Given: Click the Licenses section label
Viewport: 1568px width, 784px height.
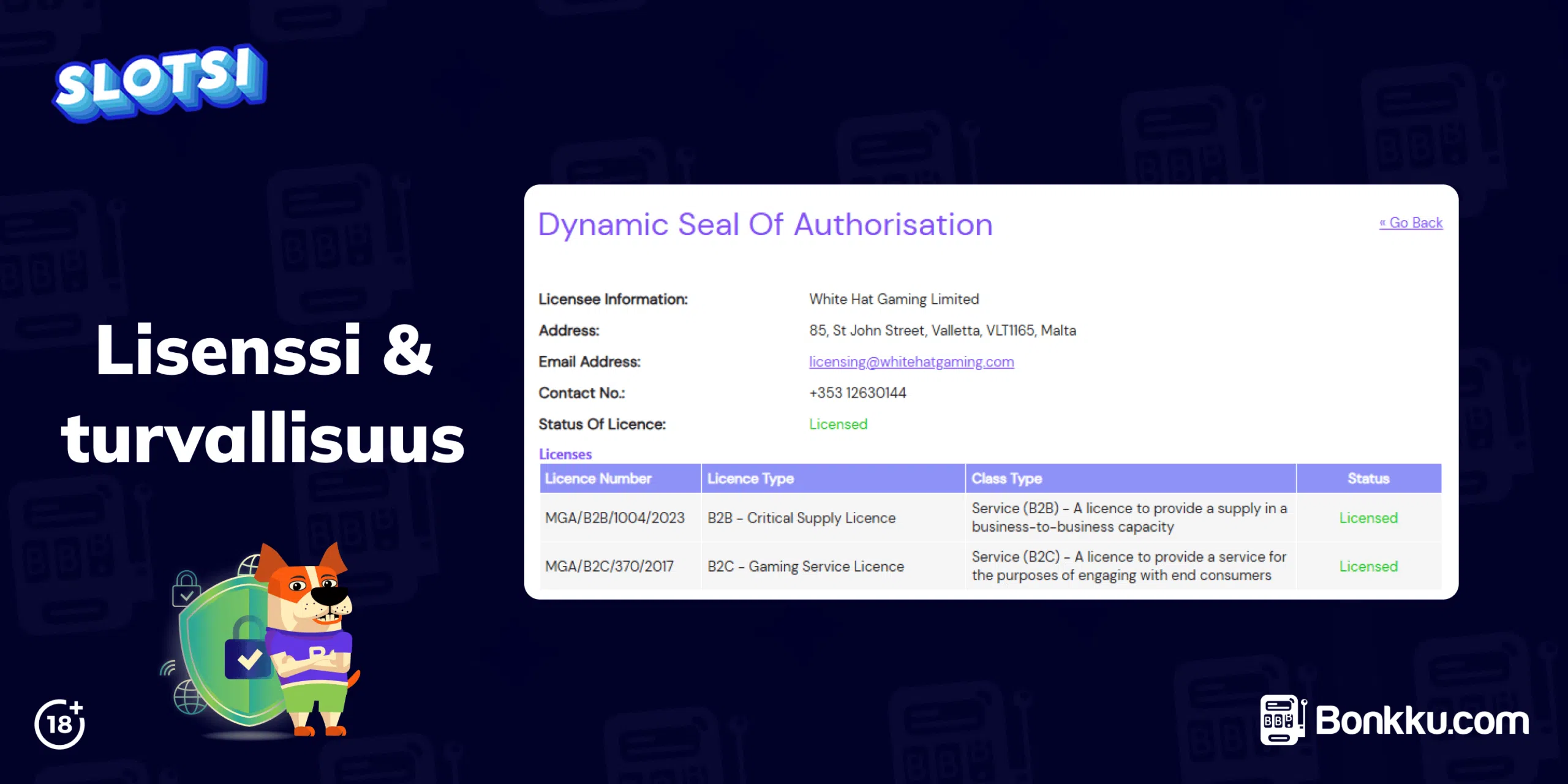Looking at the screenshot, I should point(565,454).
